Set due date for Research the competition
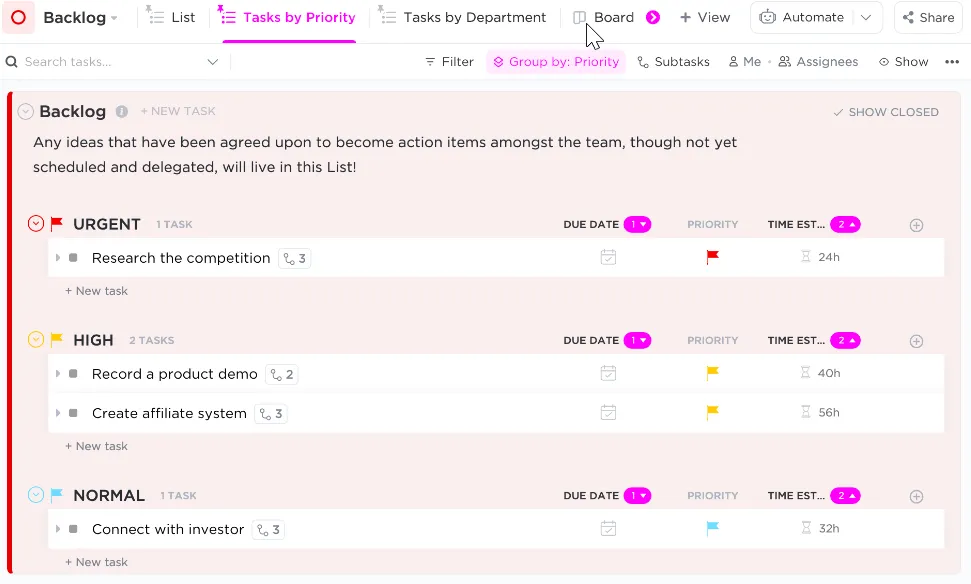 coord(608,257)
